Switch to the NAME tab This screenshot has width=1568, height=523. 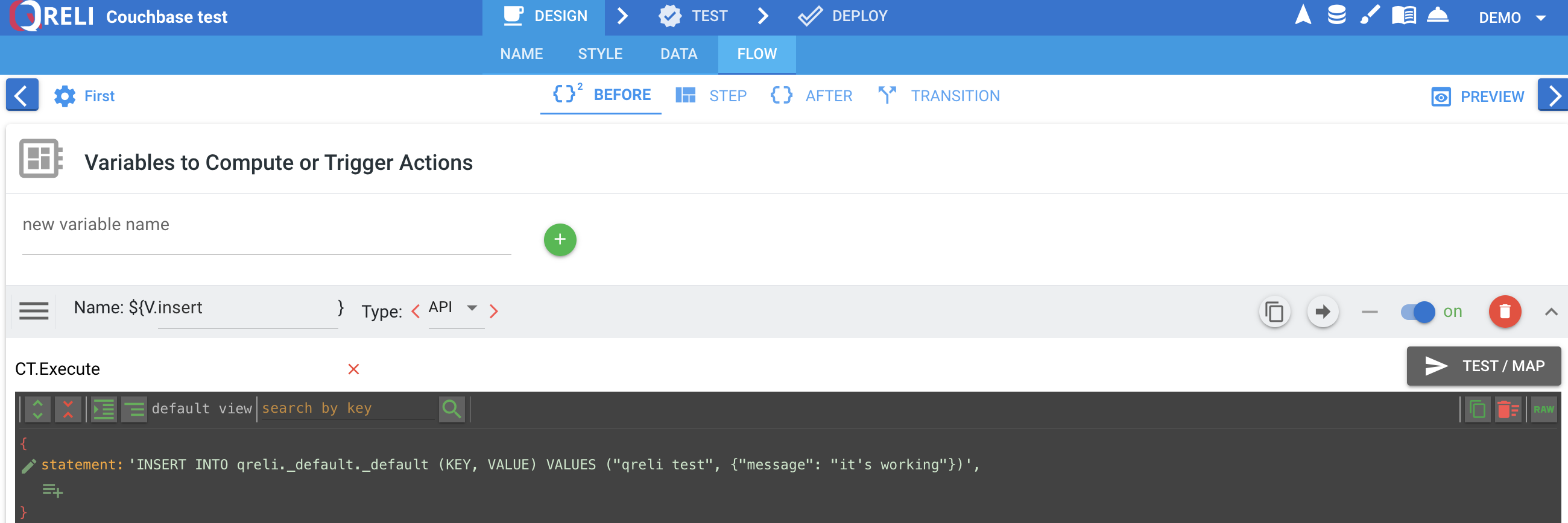coord(521,54)
